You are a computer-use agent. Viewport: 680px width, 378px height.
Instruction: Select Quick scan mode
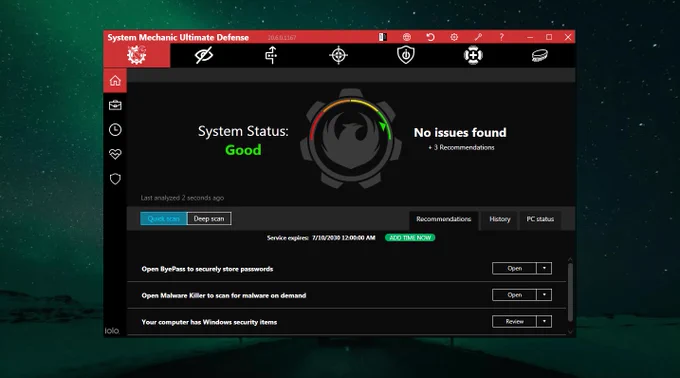pyautogui.click(x=163, y=218)
